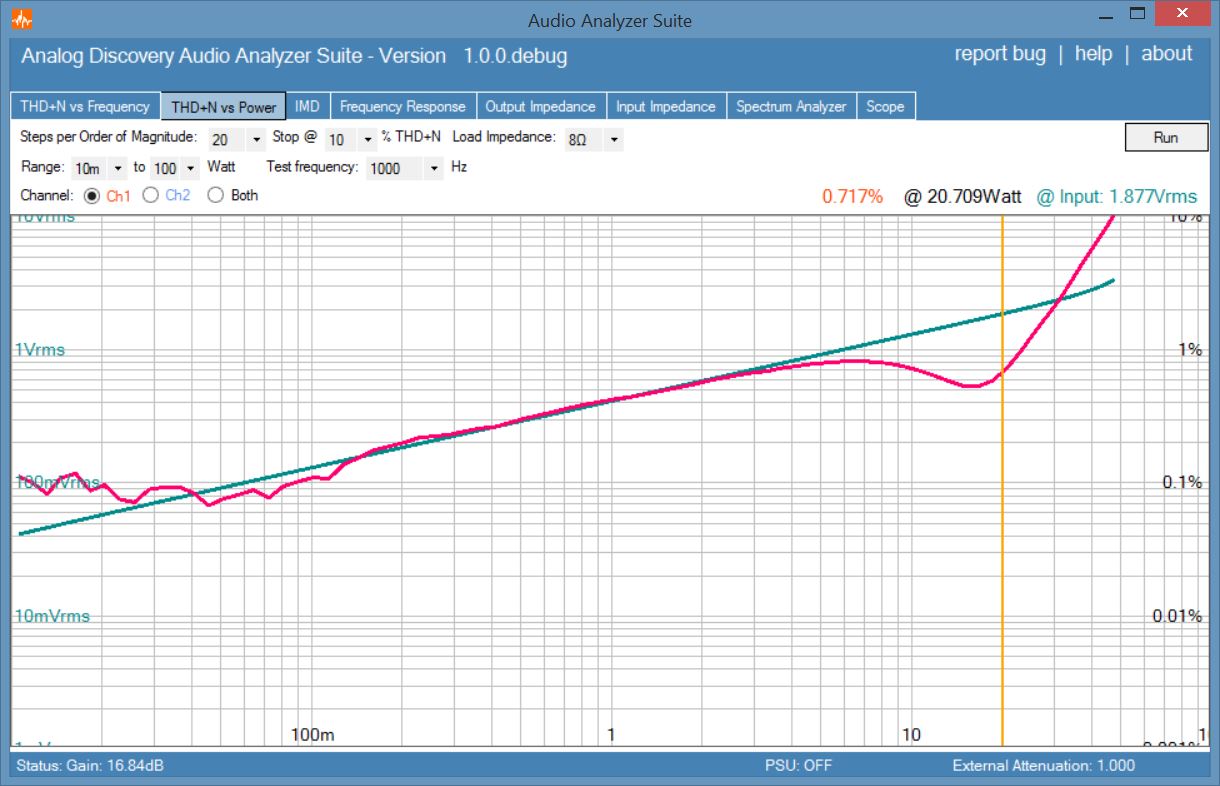The height and width of the screenshot is (786, 1220).
Task: Minimize the Audio Analyzer Suite window
Action: click(x=1106, y=16)
